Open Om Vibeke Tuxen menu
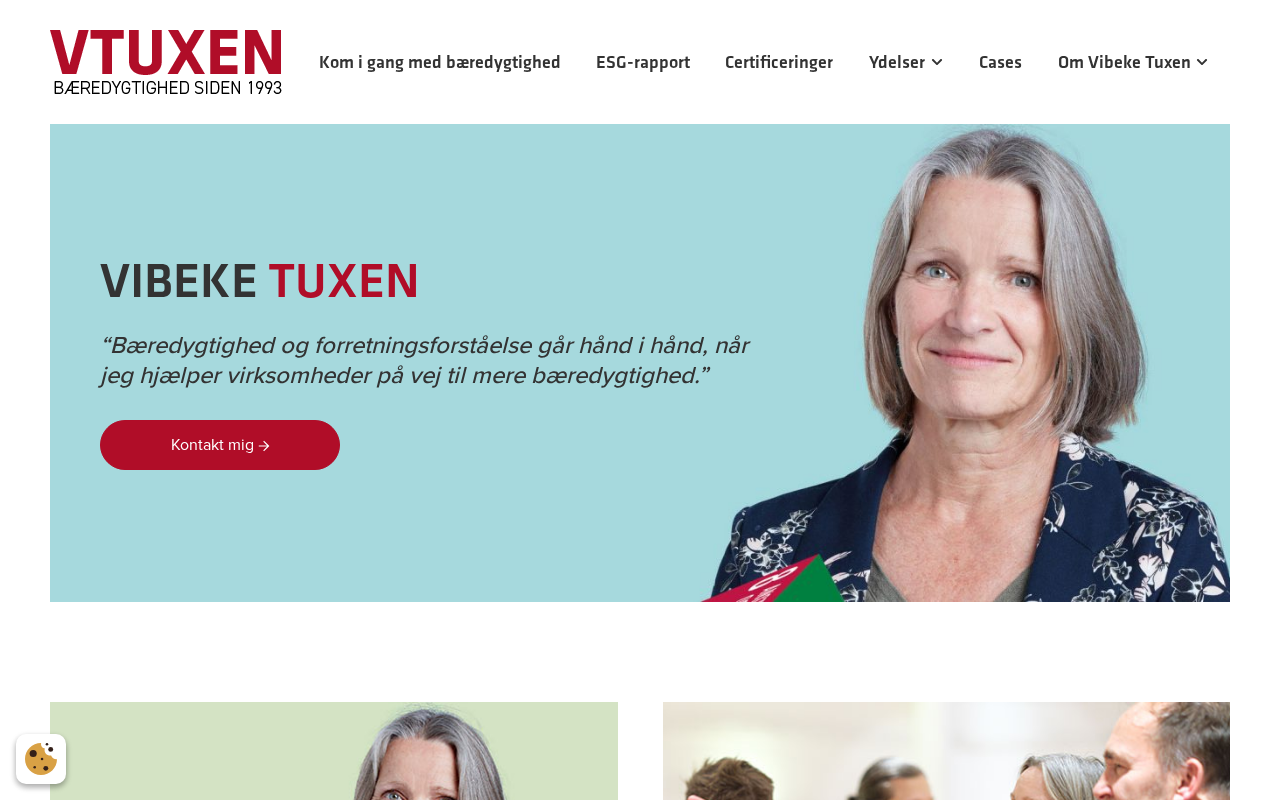Viewport: 1280px width, 800px height. coord(1124,62)
